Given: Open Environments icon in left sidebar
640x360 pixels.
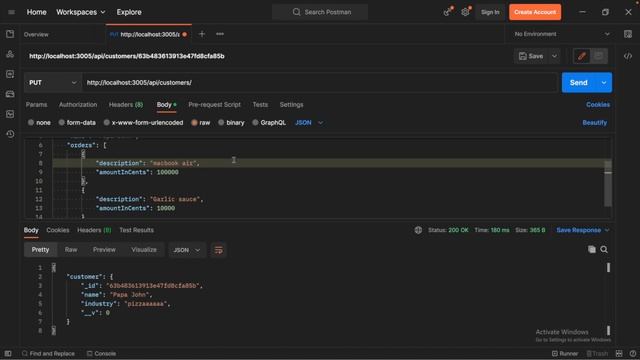Looking at the screenshot, I should click(10, 74).
